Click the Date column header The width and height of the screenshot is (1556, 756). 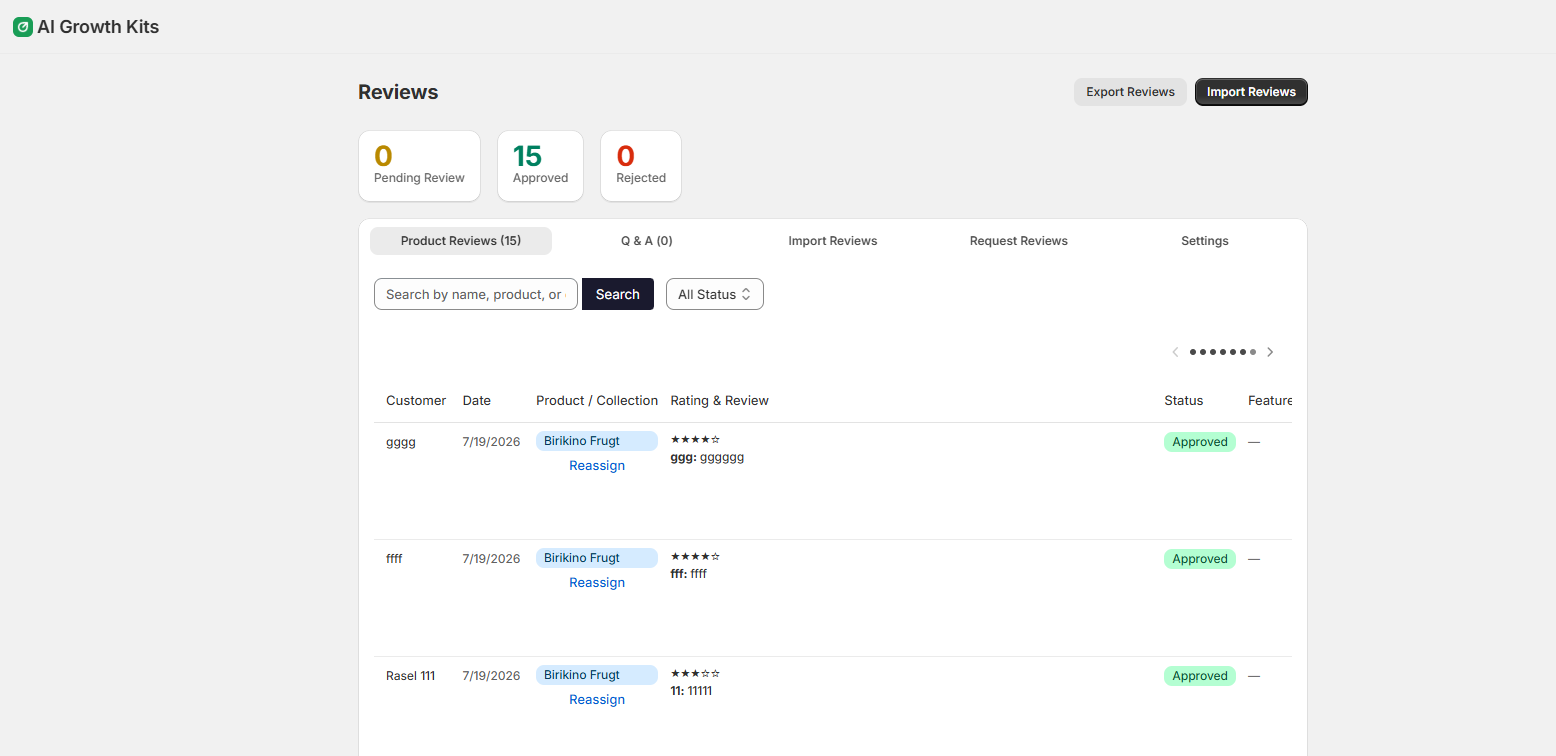pyautogui.click(x=477, y=401)
